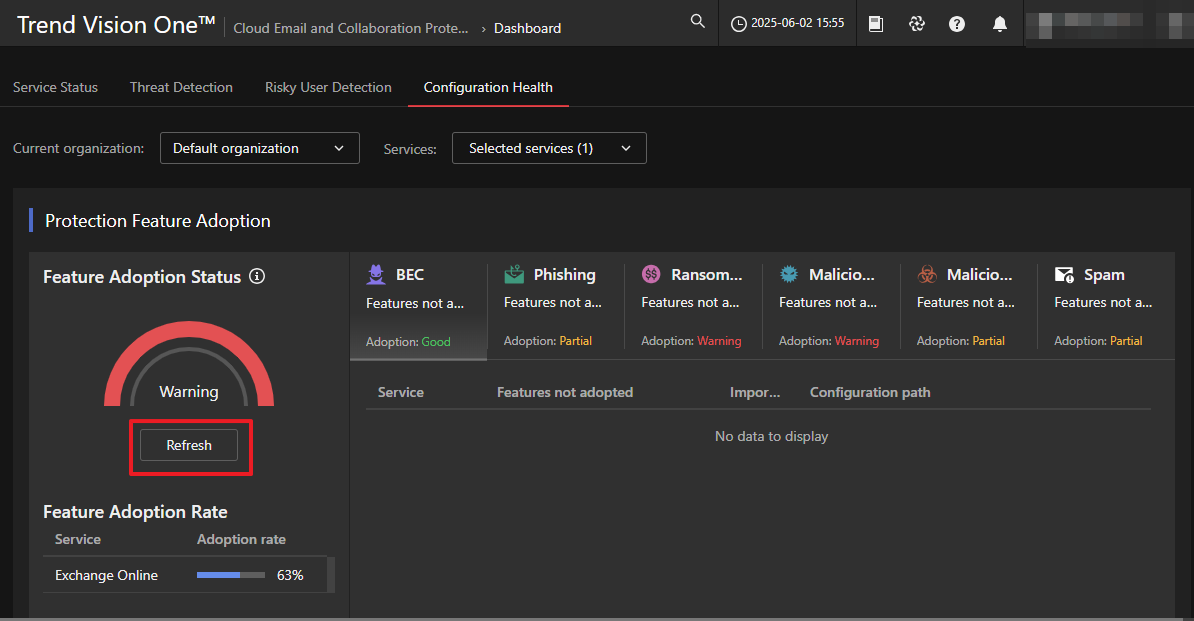Image resolution: width=1194 pixels, height=621 pixels.
Task: Open the help question mark icon
Action: [x=957, y=24]
